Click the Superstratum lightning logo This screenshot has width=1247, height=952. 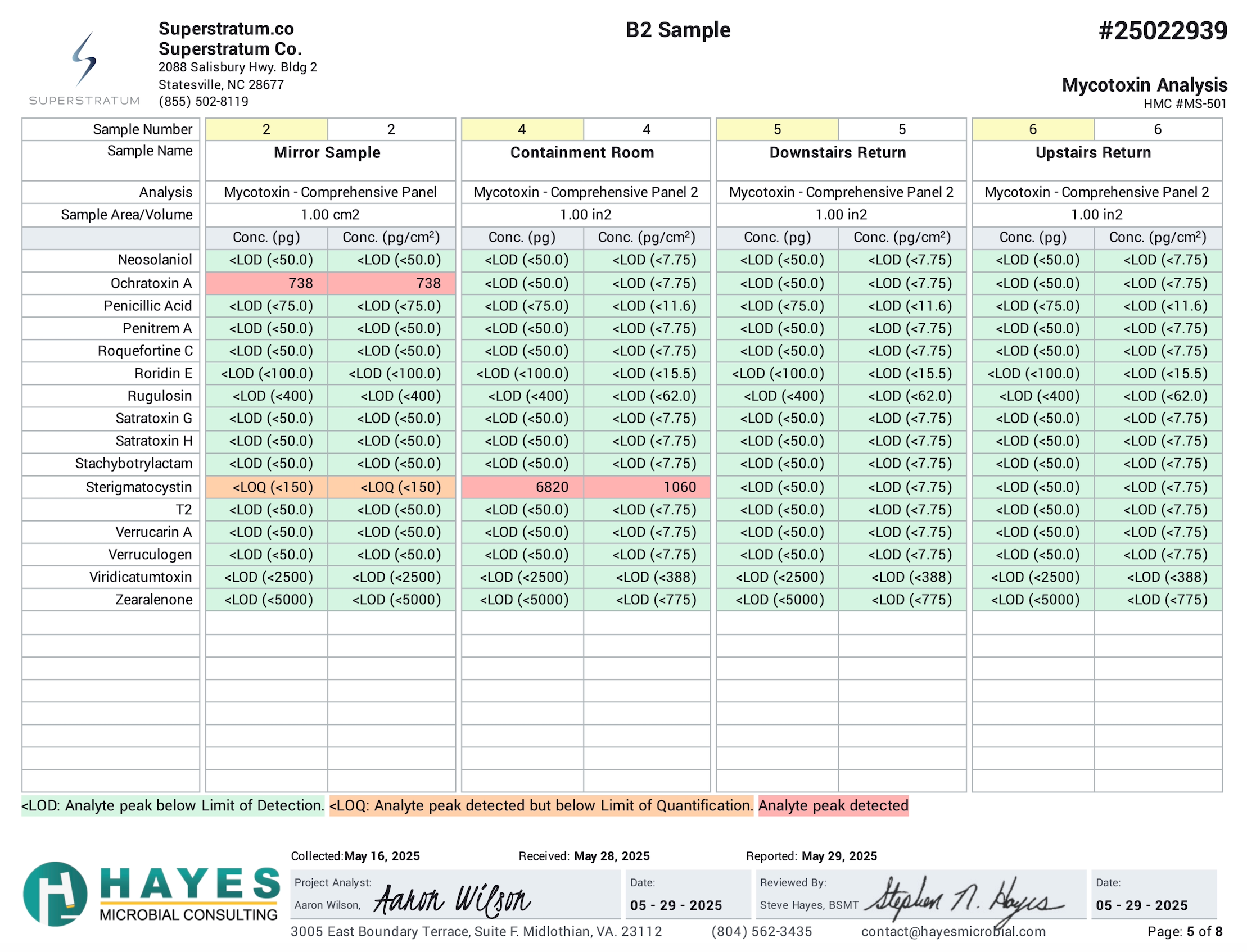click(x=84, y=60)
